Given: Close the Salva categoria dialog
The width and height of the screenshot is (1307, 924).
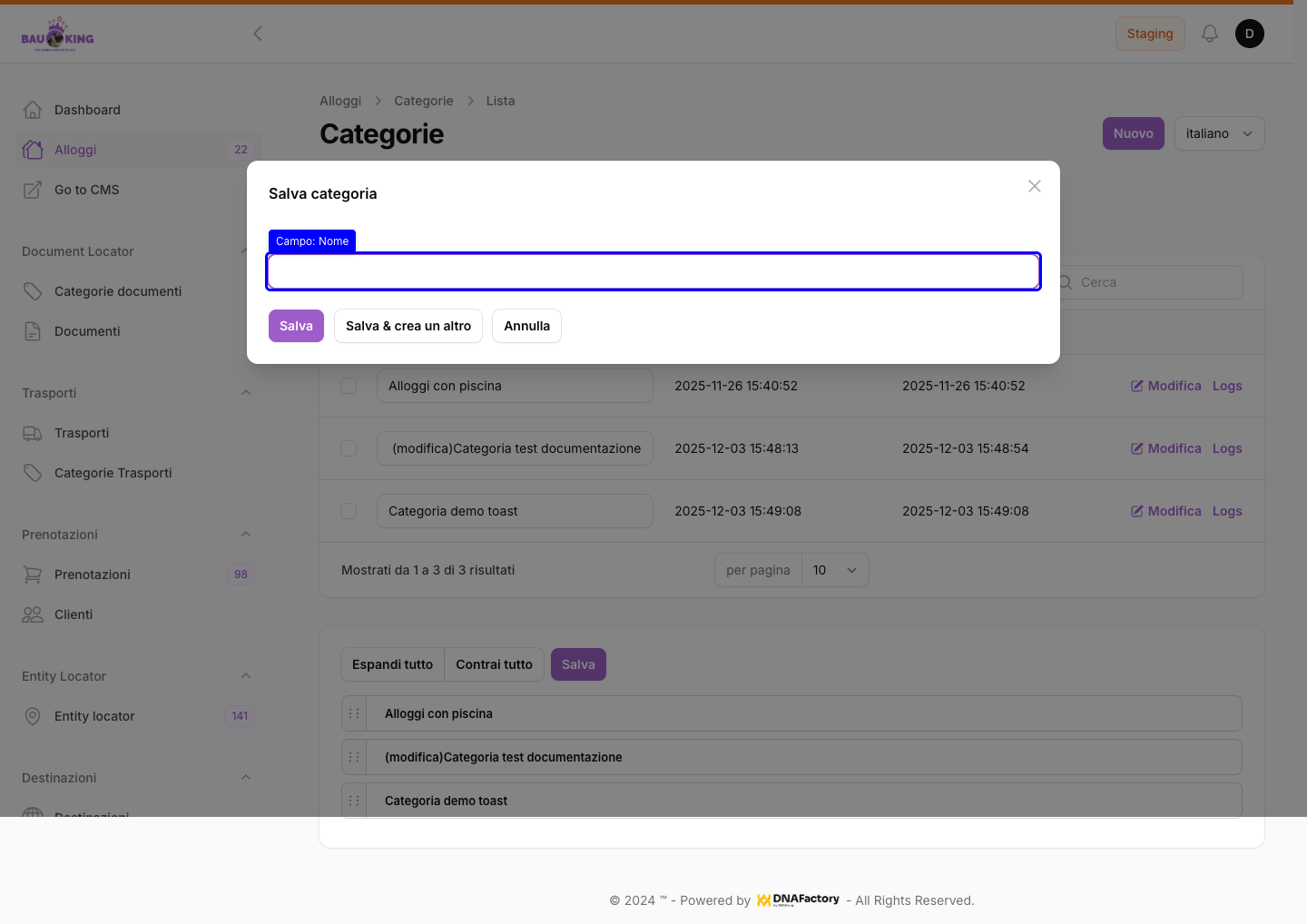Looking at the screenshot, I should [x=1034, y=186].
